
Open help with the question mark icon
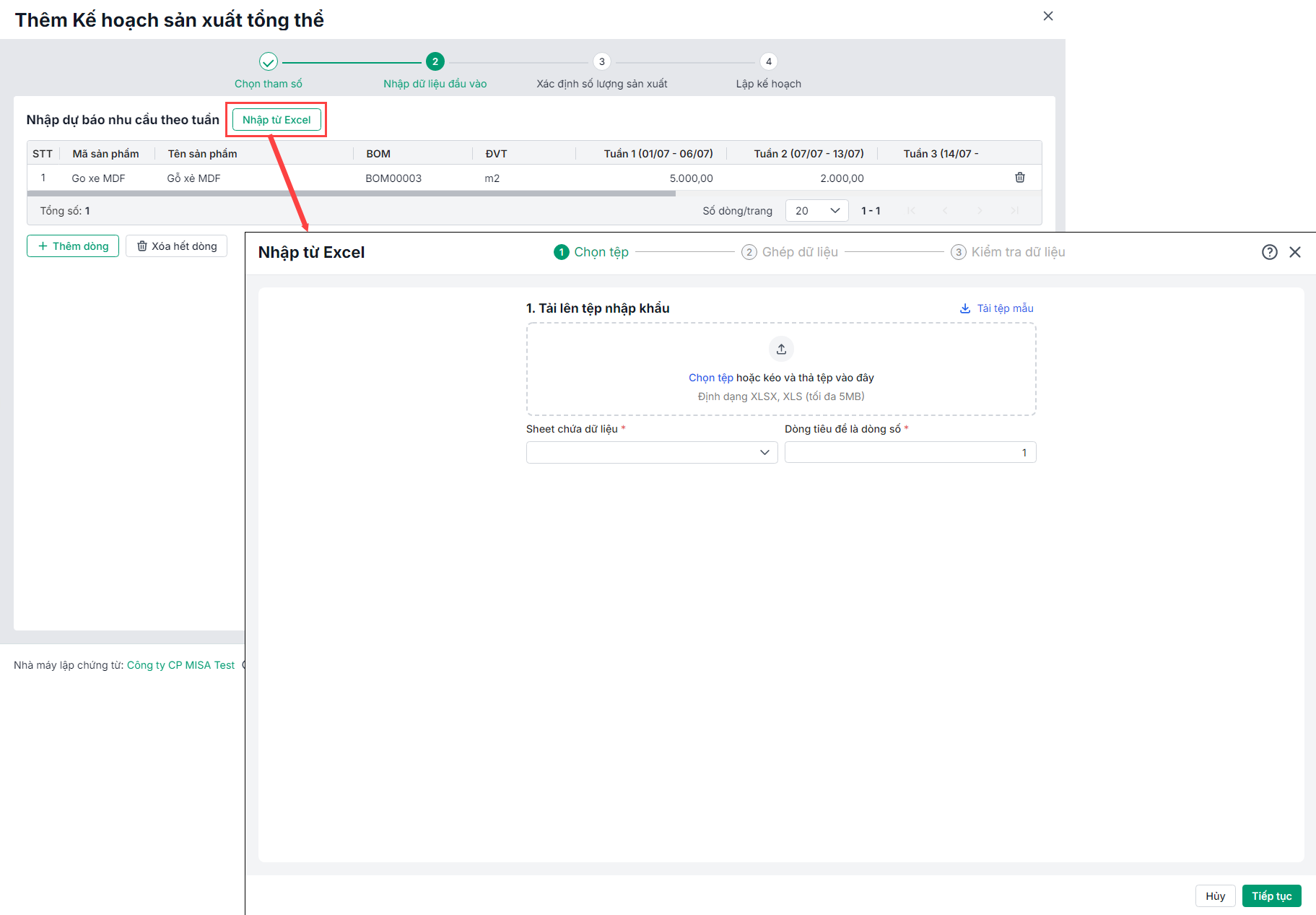[1269, 252]
